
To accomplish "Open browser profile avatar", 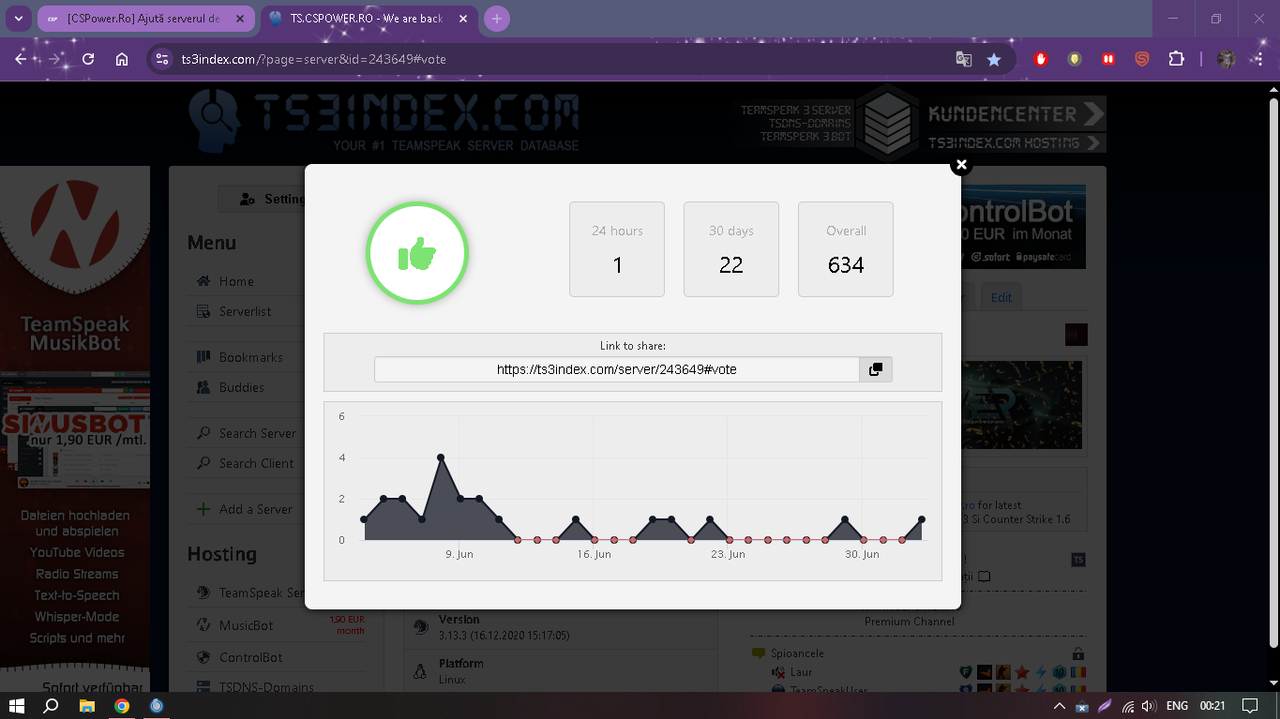I will point(1226,59).
